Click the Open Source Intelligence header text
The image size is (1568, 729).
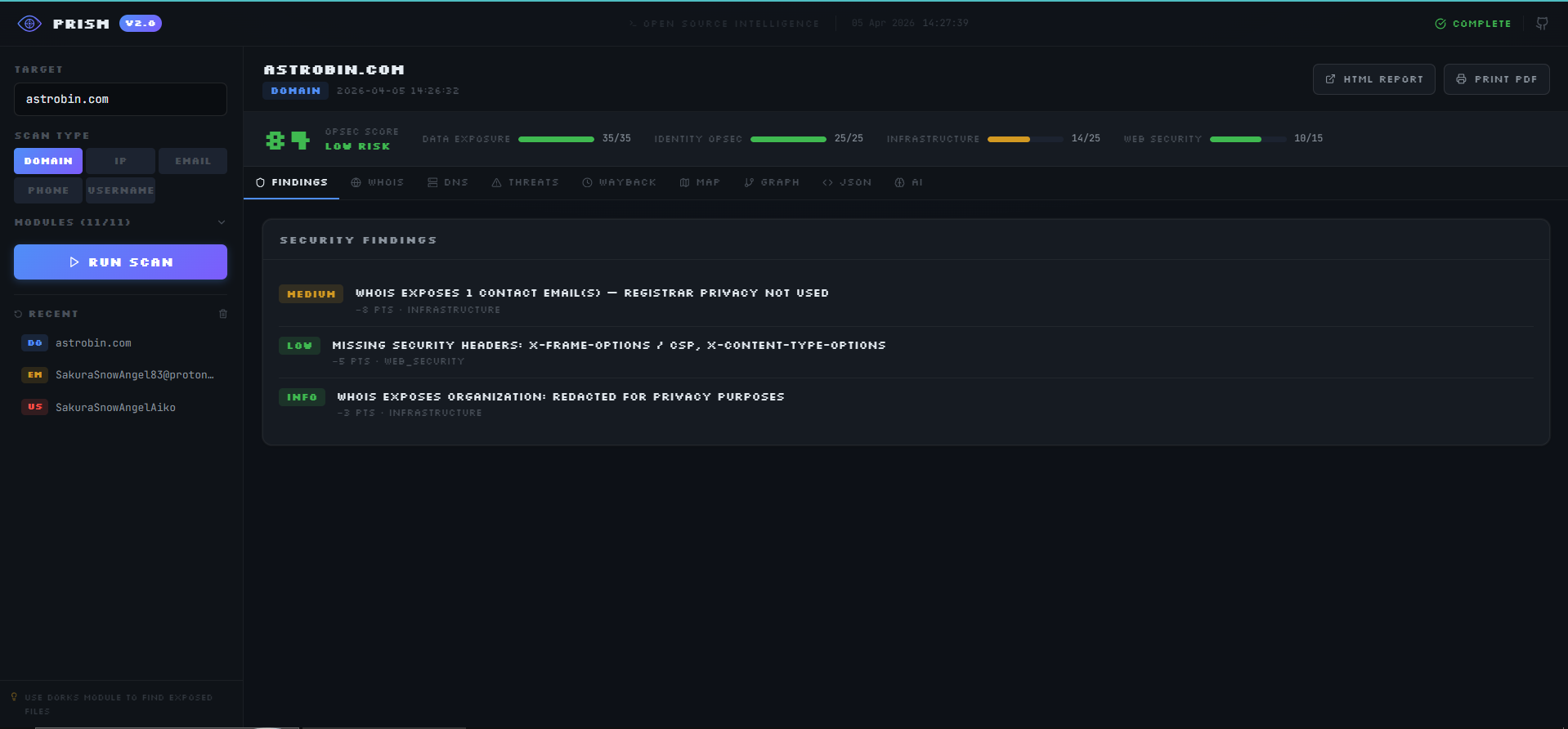click(x=731, y=24)
